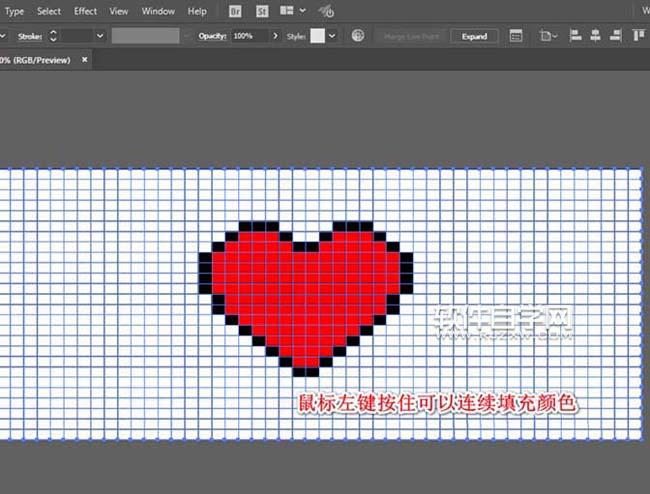This screenshot has height=494, width=650.
Task: Click the Horizontal Align Right icon
Action: 617,35
